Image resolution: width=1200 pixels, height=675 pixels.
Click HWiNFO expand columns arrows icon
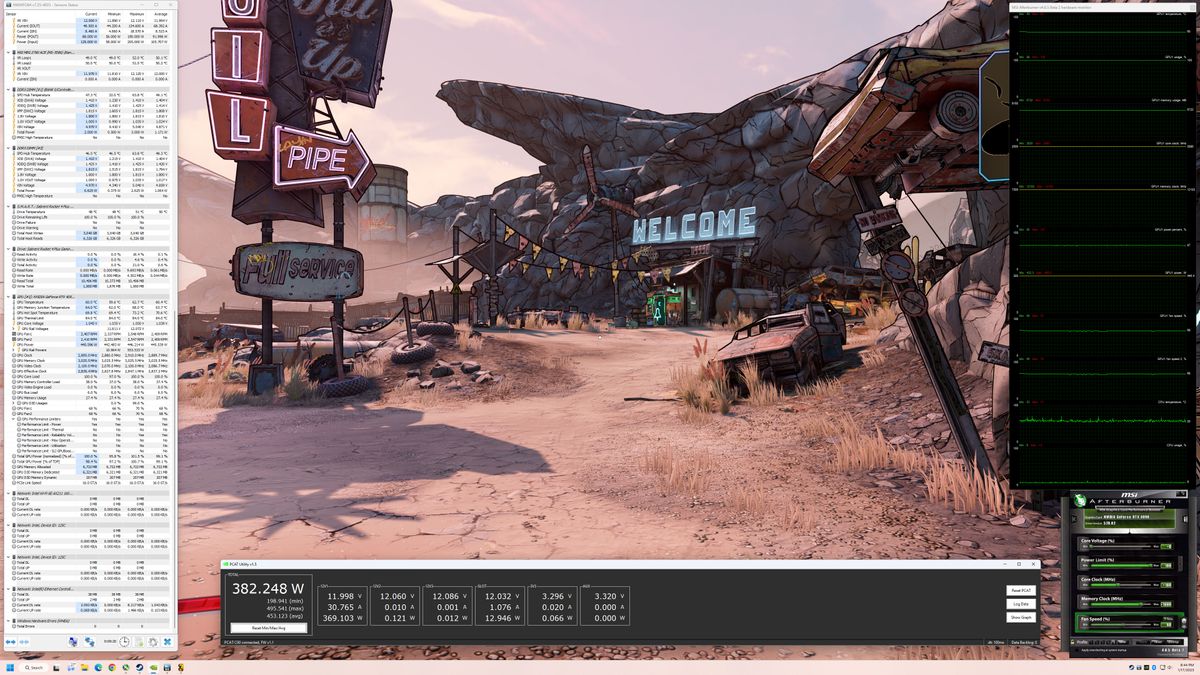pyautogui.click(x=11, y=641)
